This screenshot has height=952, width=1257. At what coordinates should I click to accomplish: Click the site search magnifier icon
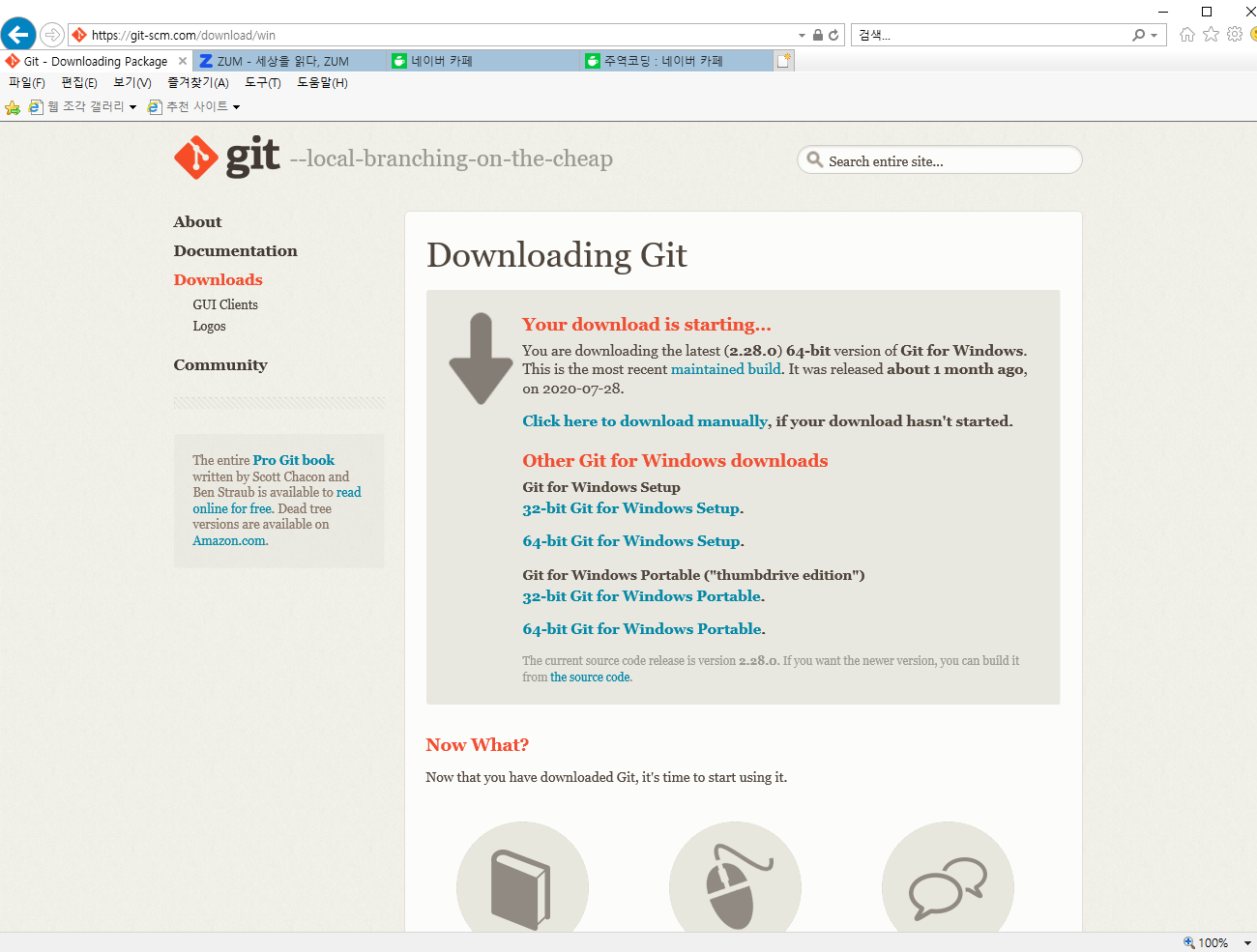tap(815, 159)
